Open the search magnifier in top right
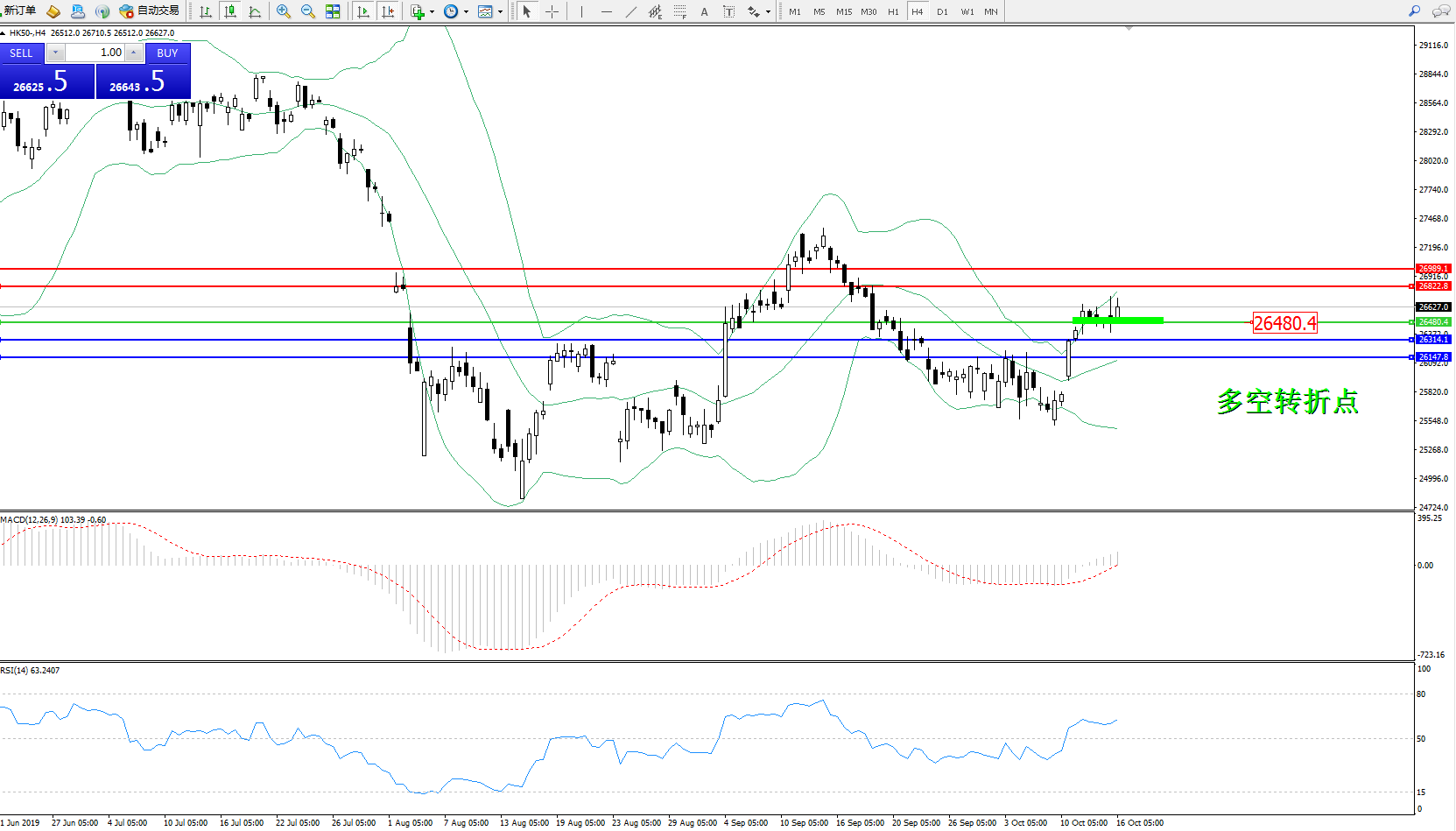Screen dimensions: 1456x831 click(1414, 11)
